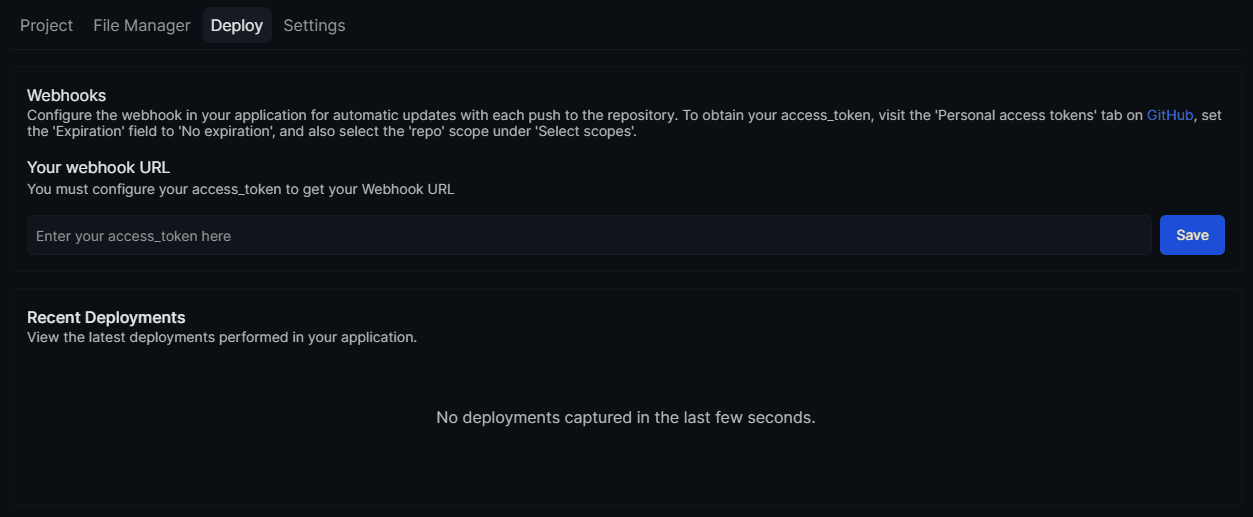This screenshot has width=1253, height=517.
Task: Click the Save button
Action: (x=1192, y=235)
